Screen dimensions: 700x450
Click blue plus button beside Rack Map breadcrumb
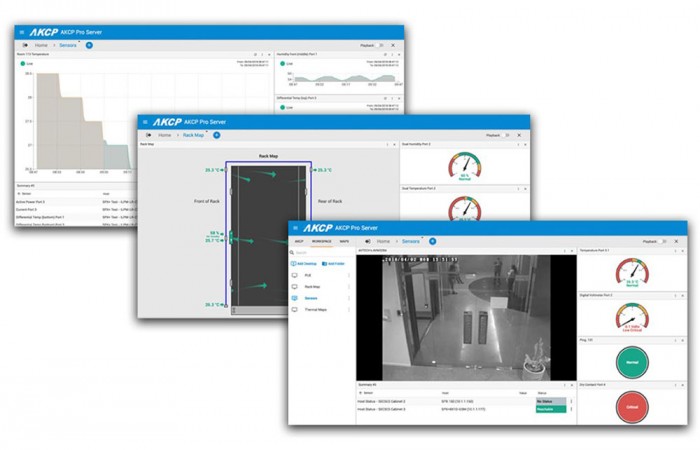tap(216, 134)
